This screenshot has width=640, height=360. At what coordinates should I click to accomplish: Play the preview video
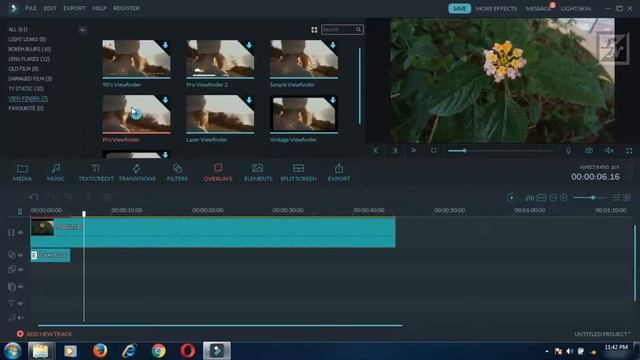click(414, 151)
